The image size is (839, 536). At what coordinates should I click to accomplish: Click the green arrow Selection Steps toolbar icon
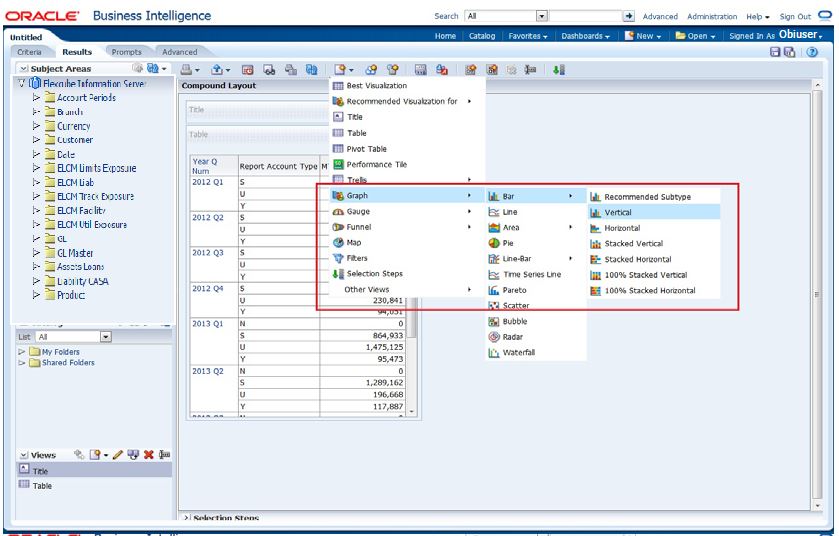[559, 70]
